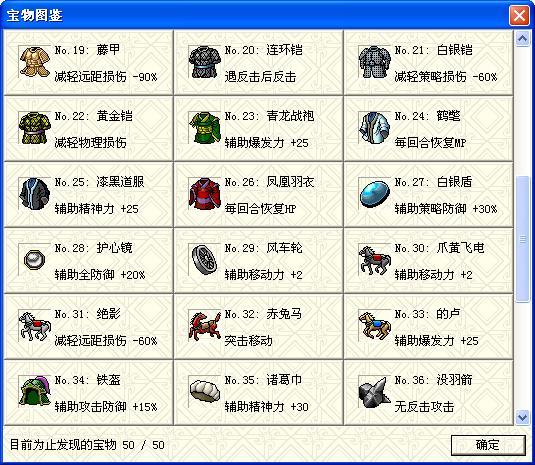The image size is (535, 465).
Task: Click the vertical scrollbar thumb
Action: click(522, 239)
